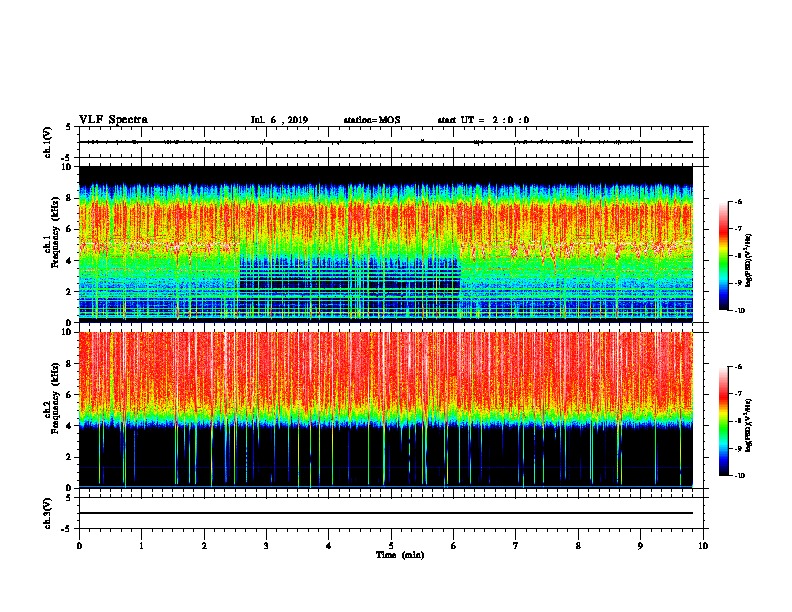792x612 pixels.
Task: Click the "-6" label on ch.1 colorbar
Action: coord(738,201)
